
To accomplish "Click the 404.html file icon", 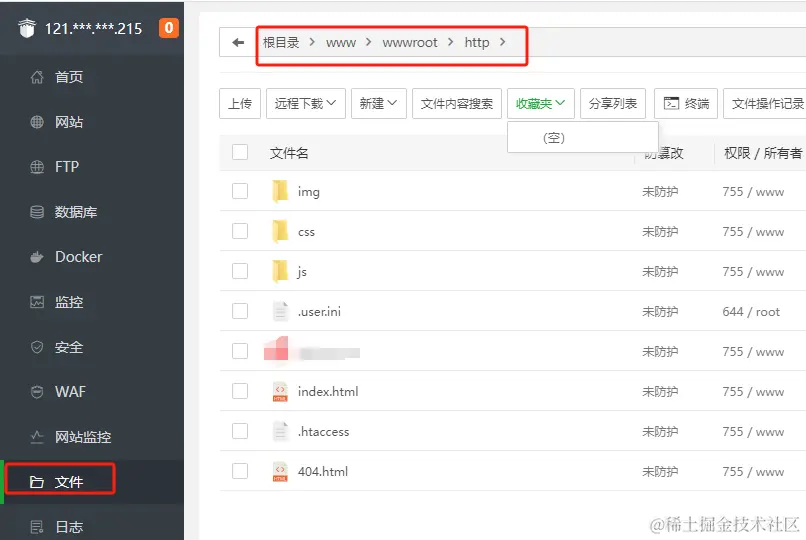I will coord(280,471).
